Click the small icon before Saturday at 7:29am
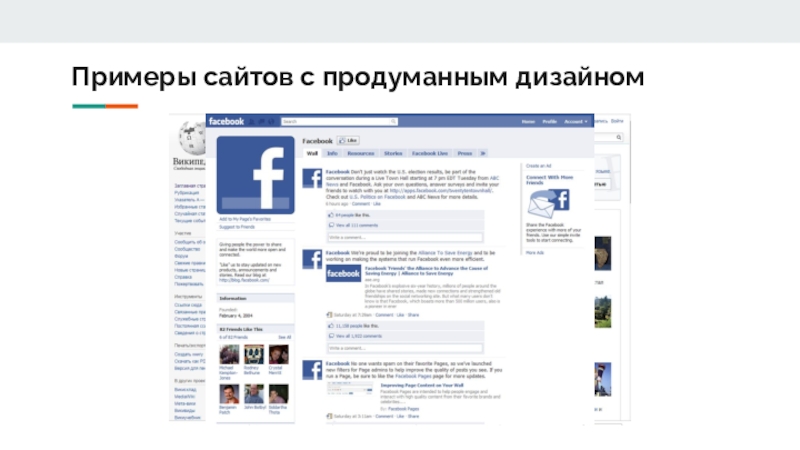The width and height of the screenshot is (800, 450). [x=330, y=315]
